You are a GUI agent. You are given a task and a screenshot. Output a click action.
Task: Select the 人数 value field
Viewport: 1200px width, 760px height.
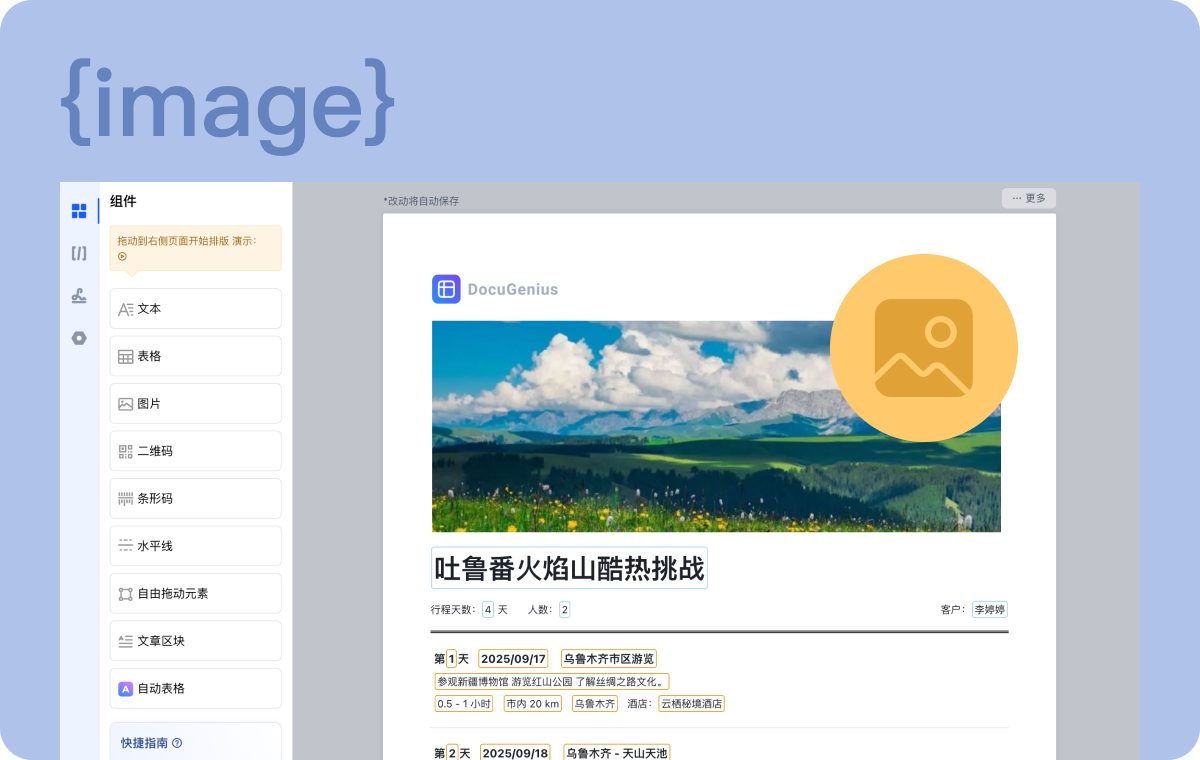coord(565,609)
